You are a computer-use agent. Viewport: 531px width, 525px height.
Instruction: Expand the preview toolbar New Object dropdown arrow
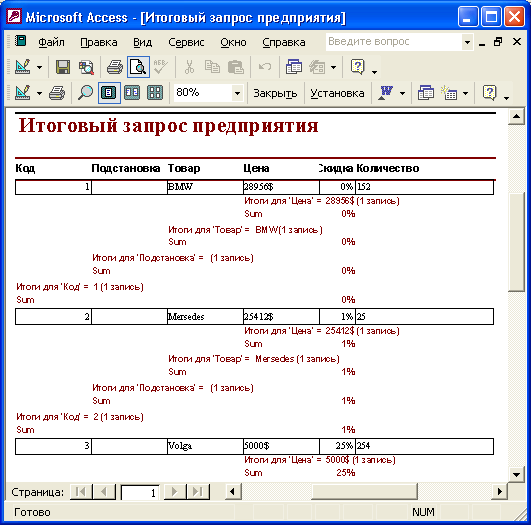pyautogui.click(x=465, y=93)
